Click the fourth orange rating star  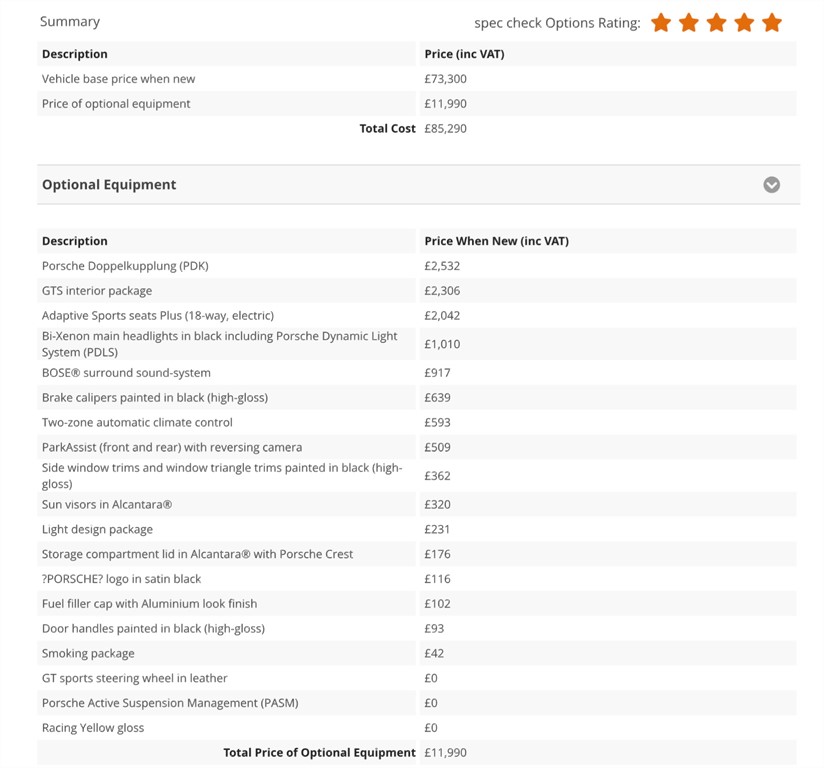coord(744,22)
